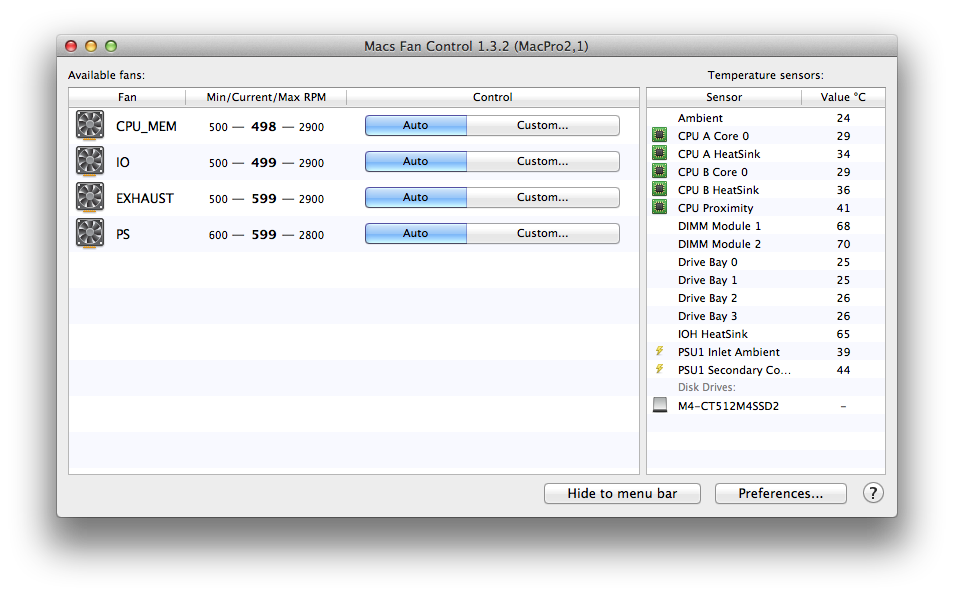The image size is (954, 596).
Task: Open Custom control for CPU_MEM fan
Action: [543, 125]
